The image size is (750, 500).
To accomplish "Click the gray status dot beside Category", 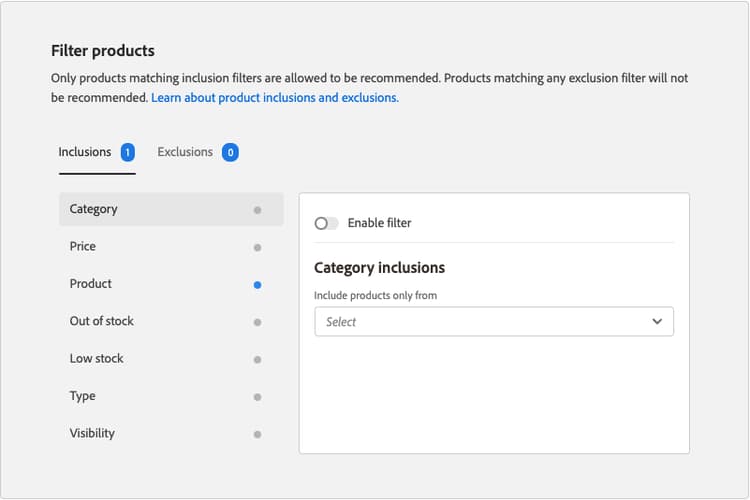I will 257,210.
